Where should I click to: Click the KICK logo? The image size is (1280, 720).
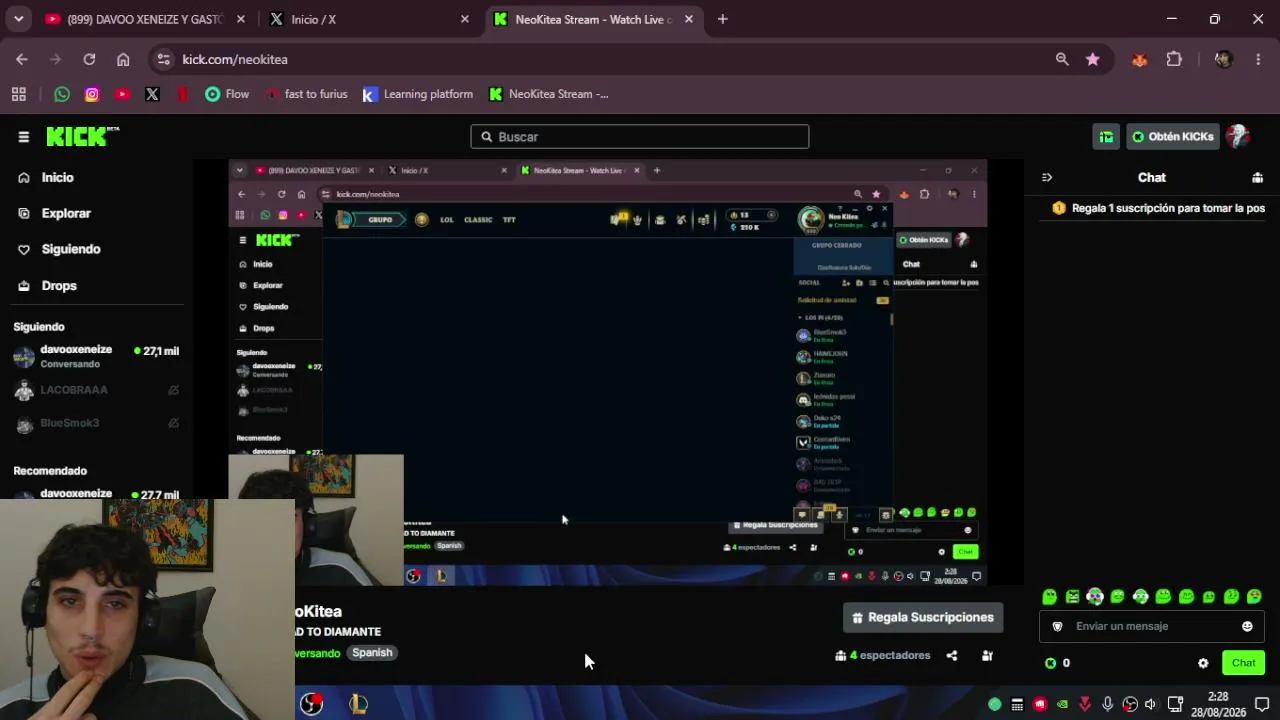82,136
